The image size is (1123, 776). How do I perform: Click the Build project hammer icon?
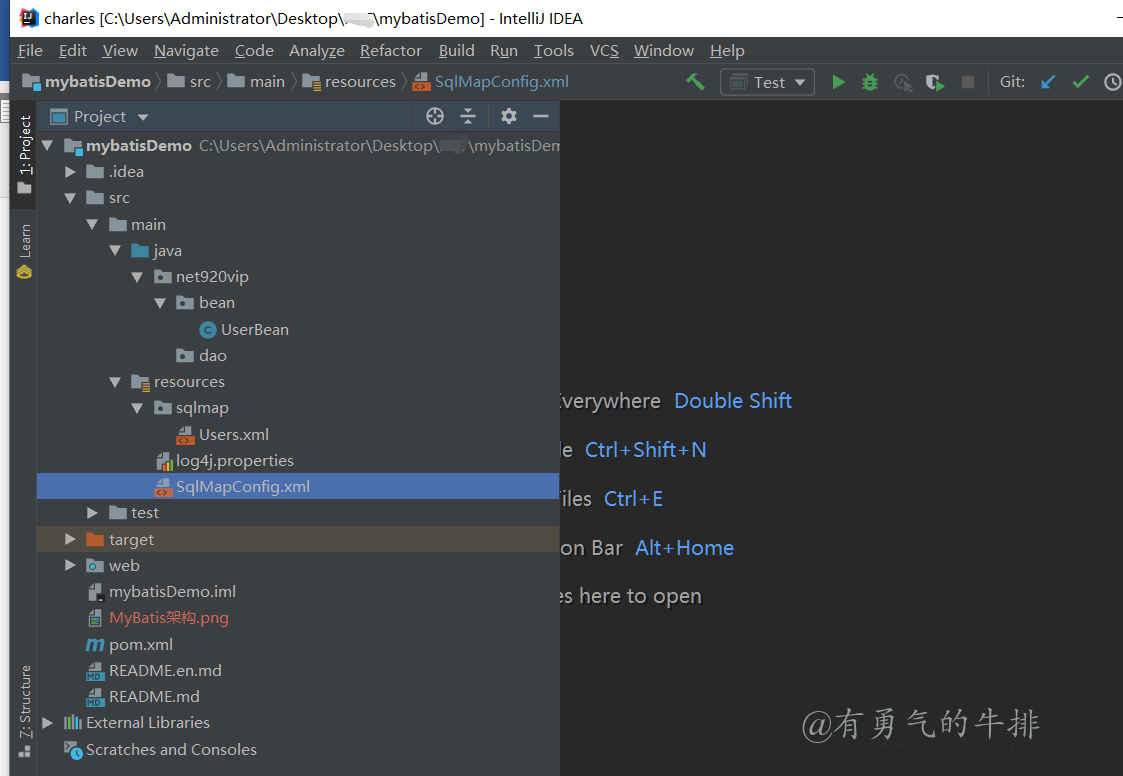point(695,82)
